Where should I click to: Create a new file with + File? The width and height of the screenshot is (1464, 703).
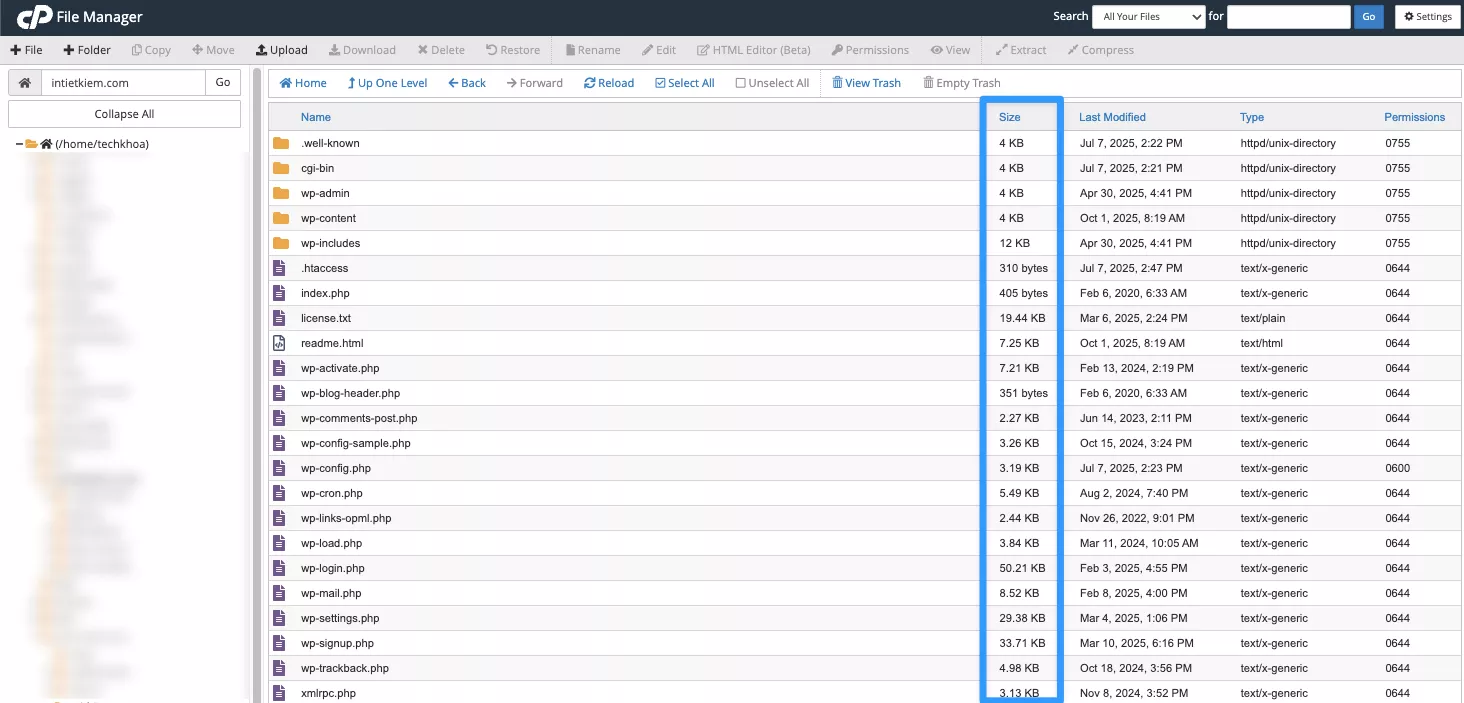[27, 50]
